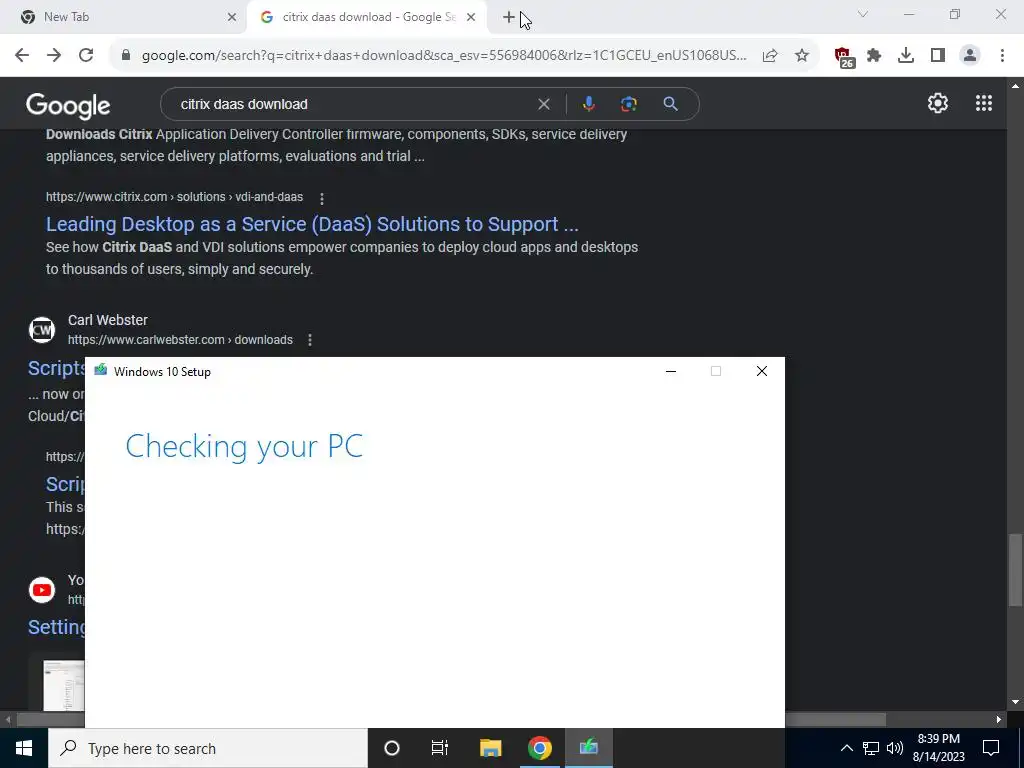Open Leading Desktop as a Service result
The width and height of the screenshot is (1024, 768).
point(312,224)
